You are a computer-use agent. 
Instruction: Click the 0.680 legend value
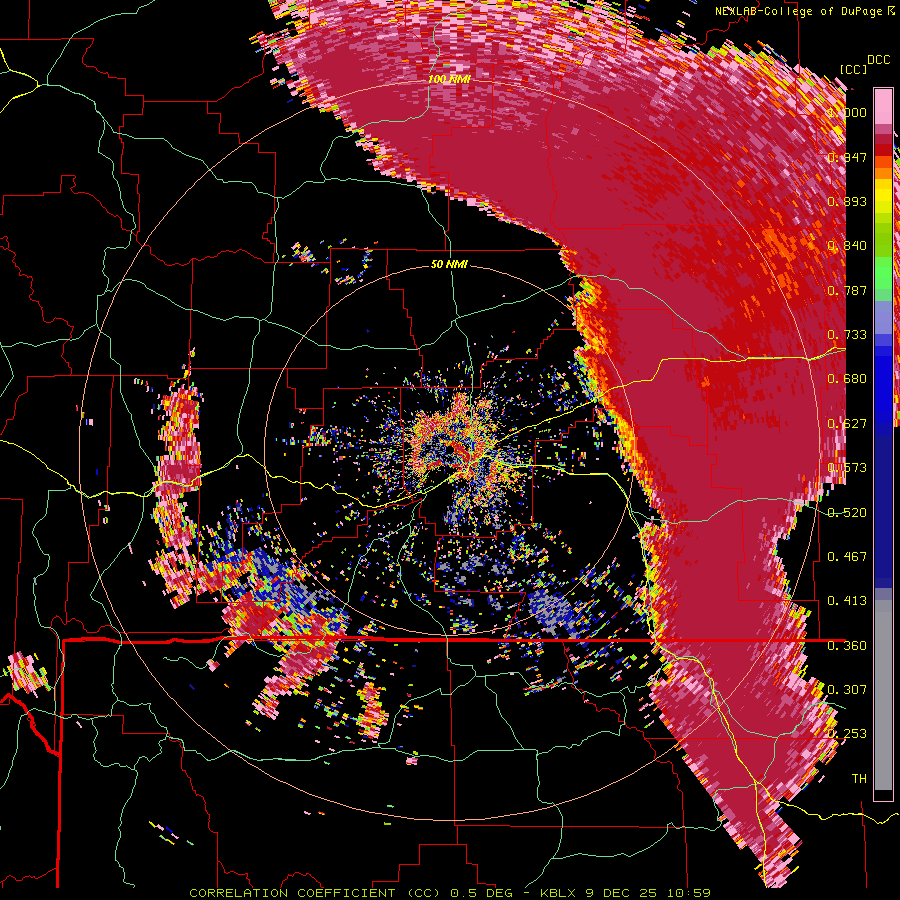(x=847, y=379)
